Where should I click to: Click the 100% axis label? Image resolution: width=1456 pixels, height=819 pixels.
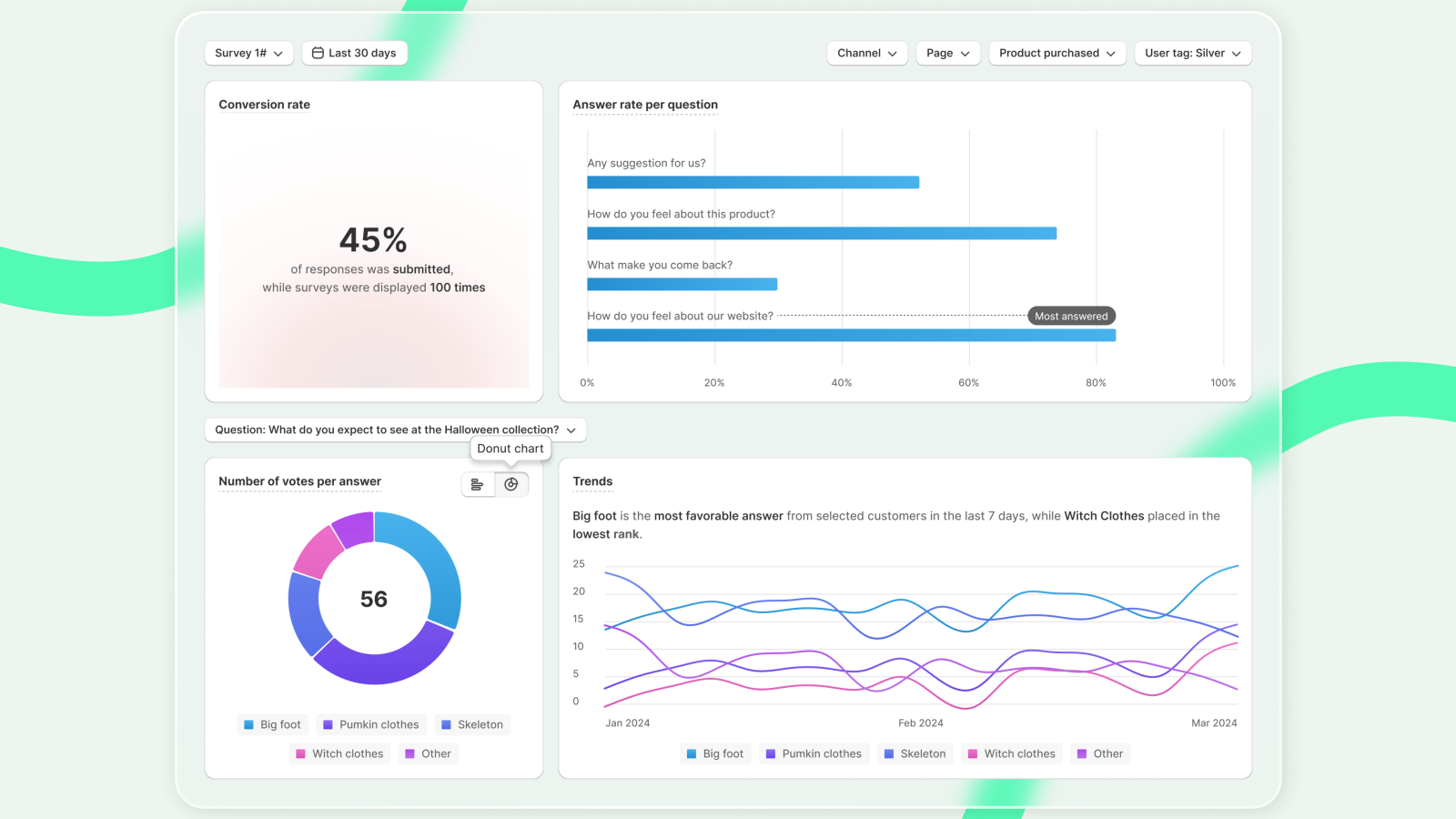[x=1223, y=383]
